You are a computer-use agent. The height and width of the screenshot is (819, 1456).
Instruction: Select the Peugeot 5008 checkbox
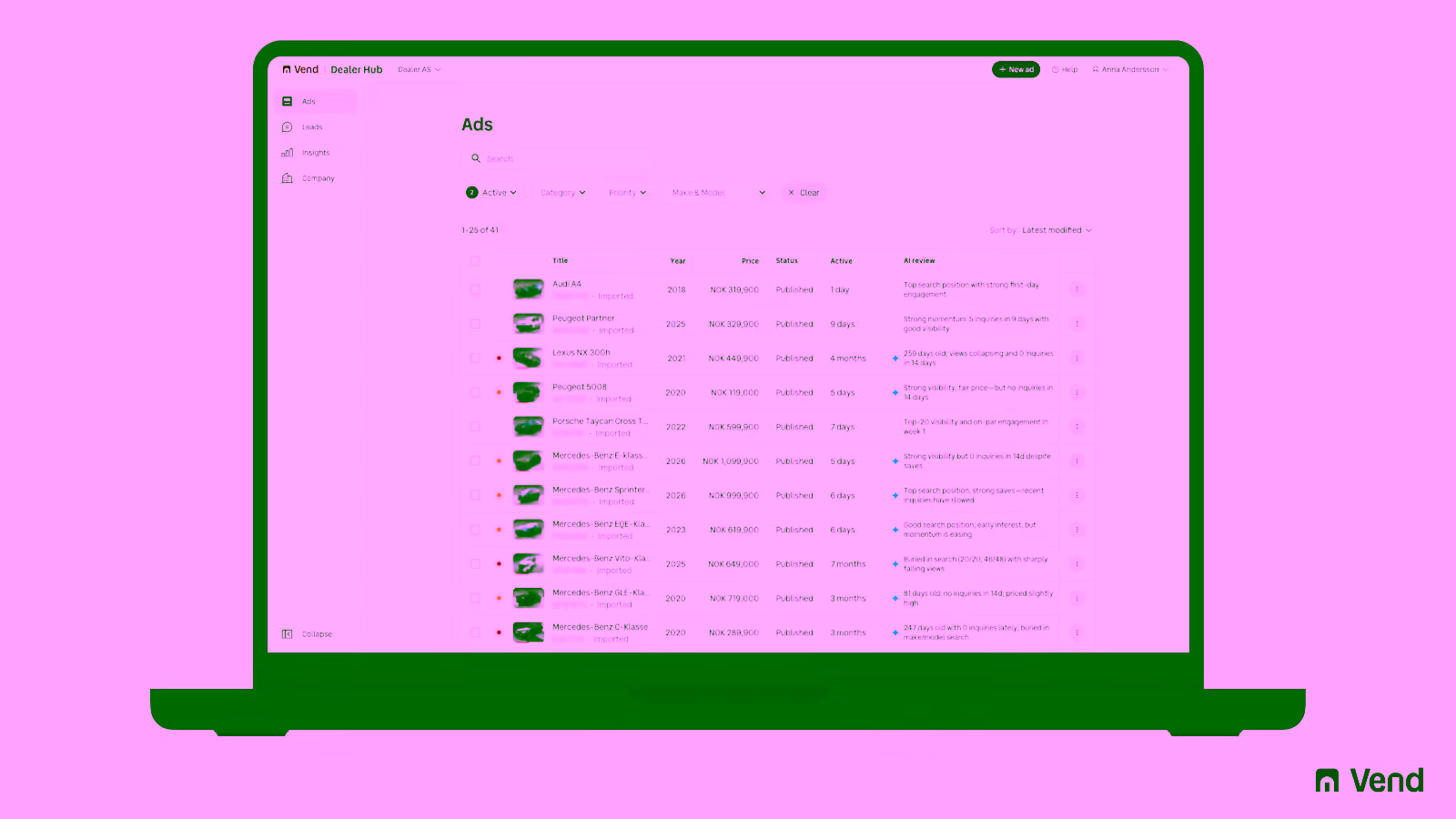[475, 392]
